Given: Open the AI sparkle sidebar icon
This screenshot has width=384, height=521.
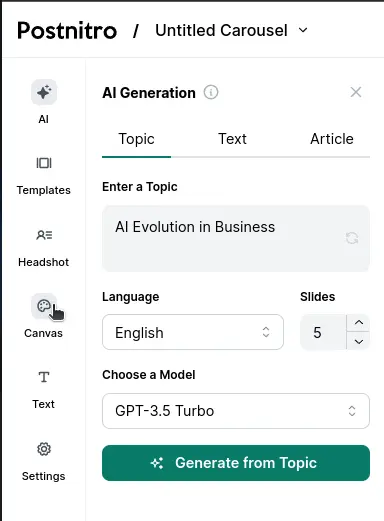Looking at the screenshot, I should [x=44, y=92].
